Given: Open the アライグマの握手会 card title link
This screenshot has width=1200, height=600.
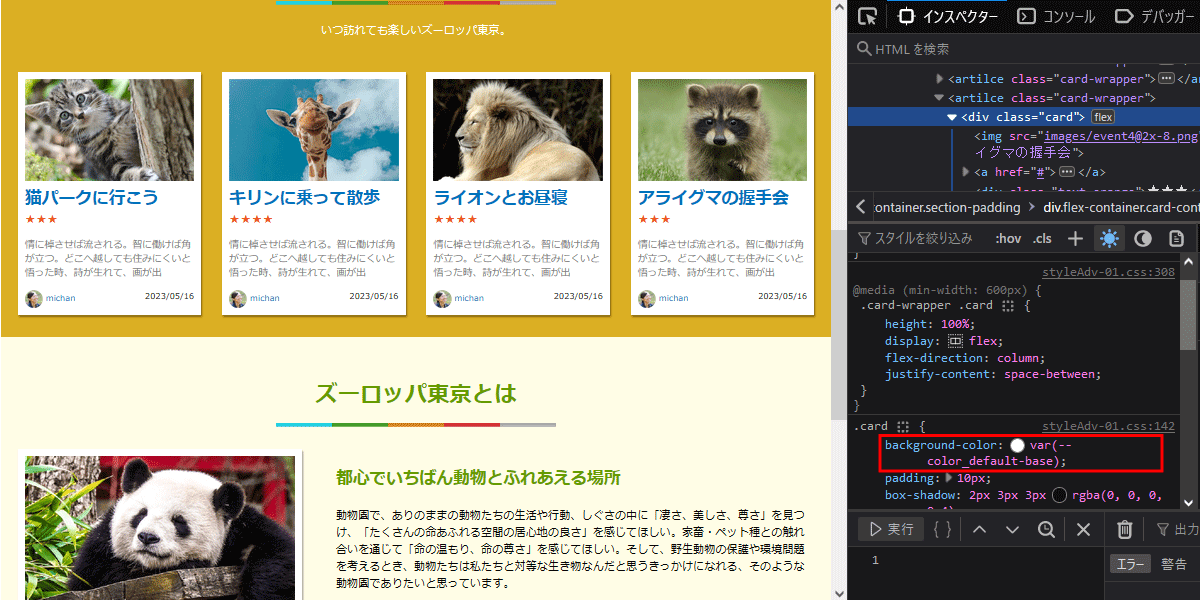Looking at the screenshot, I should tap(713, 198).
